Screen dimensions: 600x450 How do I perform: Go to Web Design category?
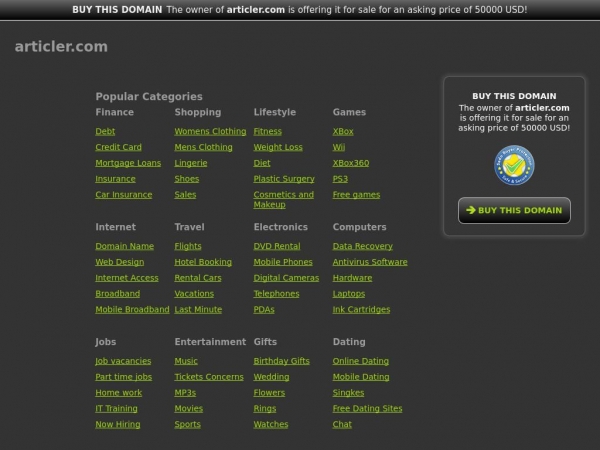119,262
